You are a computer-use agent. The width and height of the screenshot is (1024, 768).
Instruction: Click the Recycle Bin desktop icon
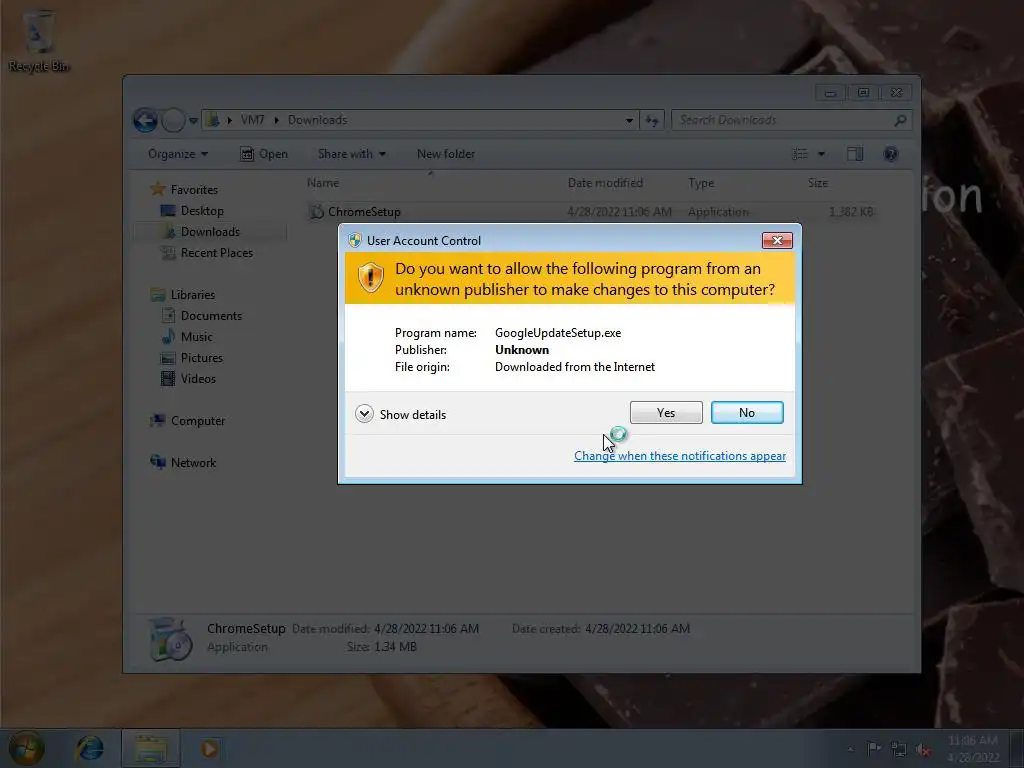(x=39, y=40)
